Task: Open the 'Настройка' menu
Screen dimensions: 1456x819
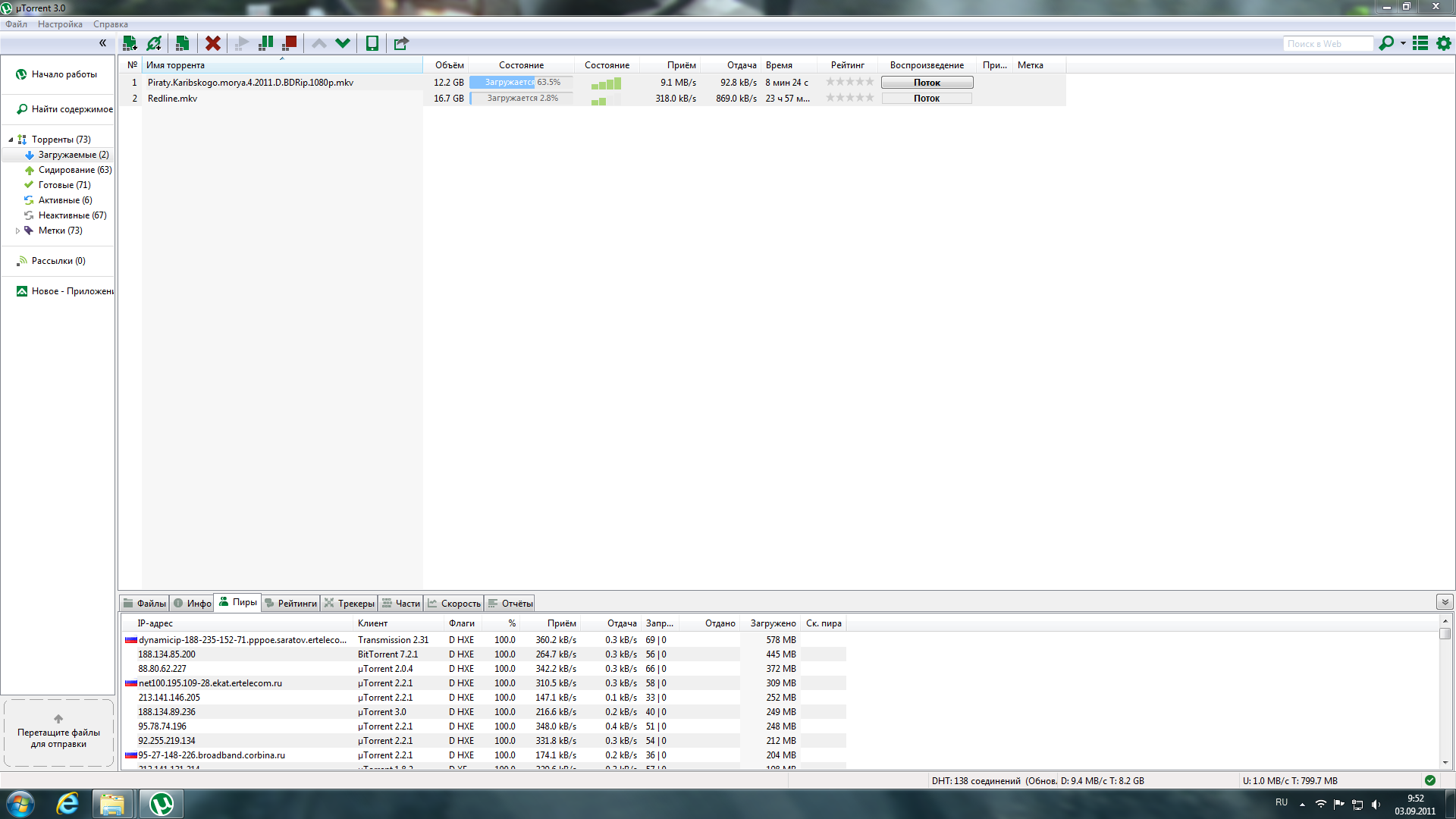Action: pyautogui.click(x=60, y=24)
